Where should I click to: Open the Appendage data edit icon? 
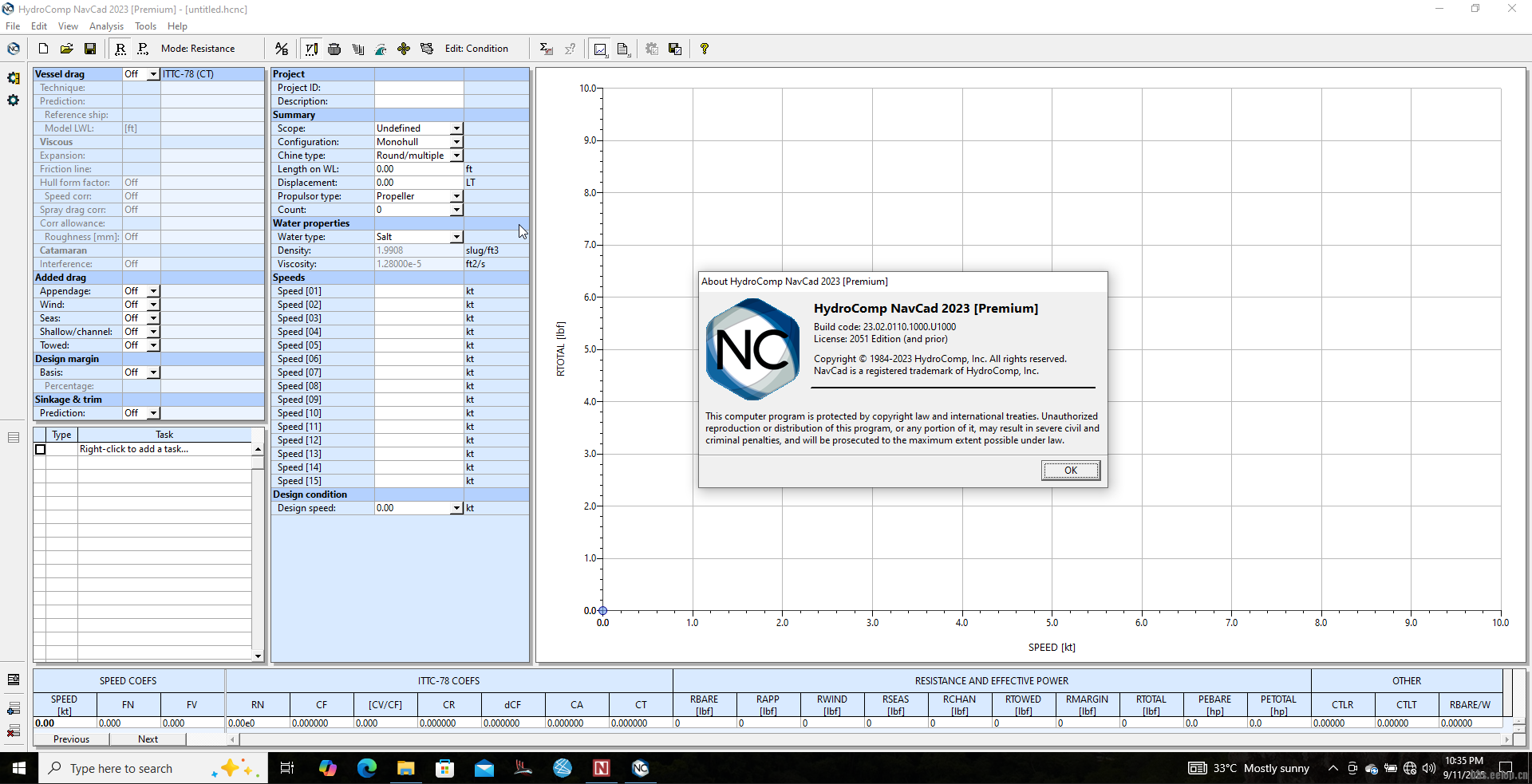(x=357, y=49)
